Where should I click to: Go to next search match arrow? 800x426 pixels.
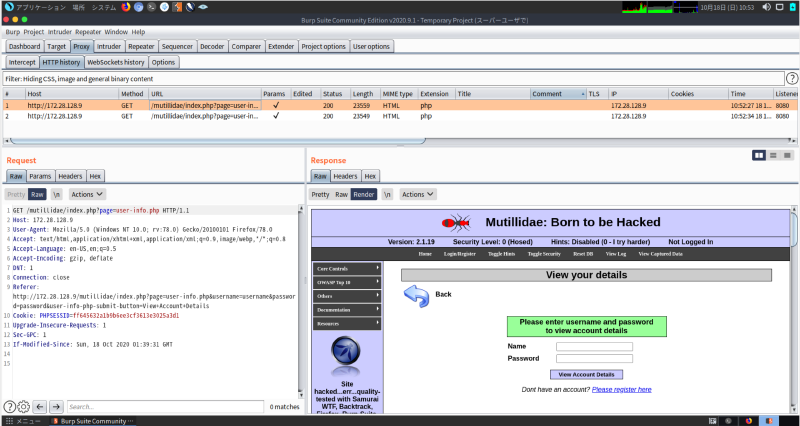click(x=56, y=407)
